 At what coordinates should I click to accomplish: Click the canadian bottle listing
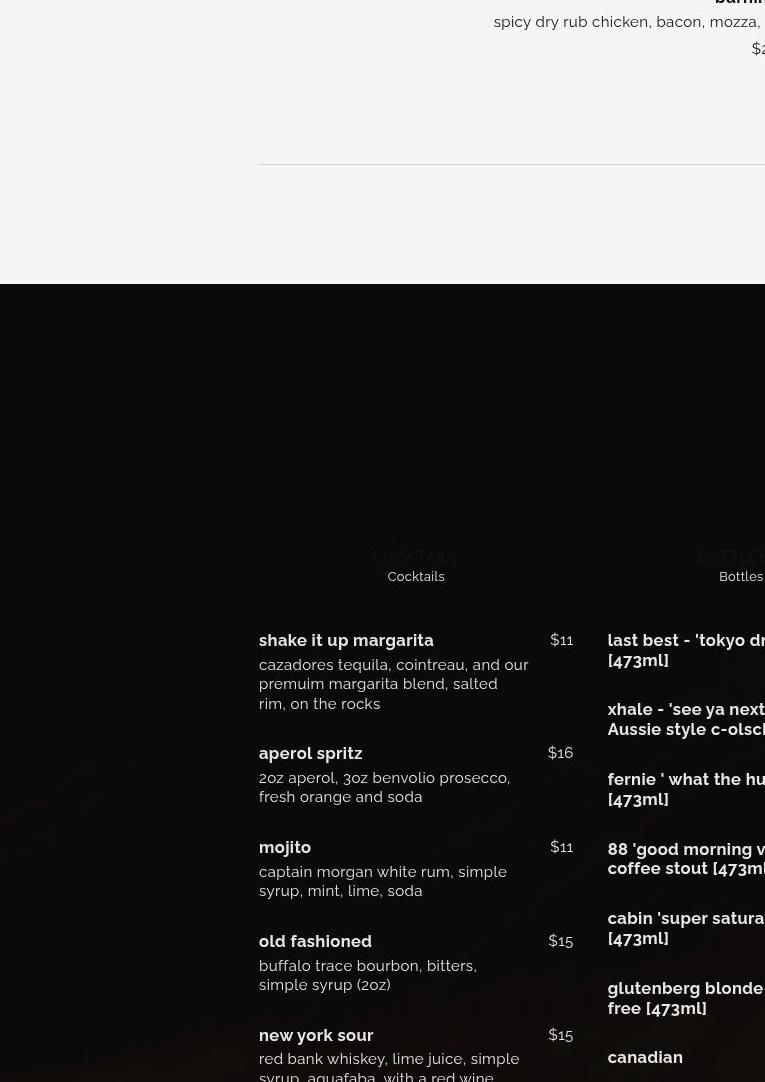(x=645, y=1057)
